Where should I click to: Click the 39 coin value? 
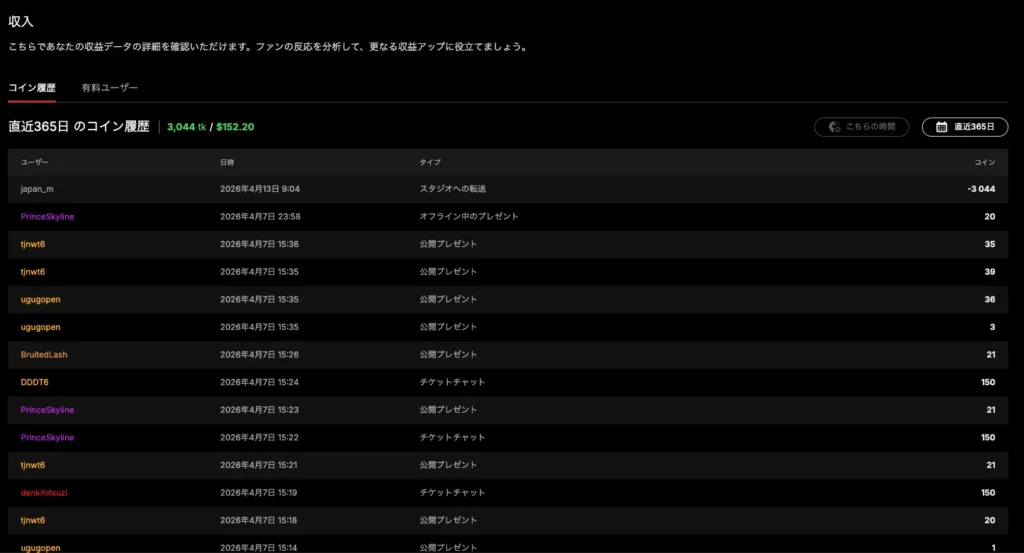point(990,272)
